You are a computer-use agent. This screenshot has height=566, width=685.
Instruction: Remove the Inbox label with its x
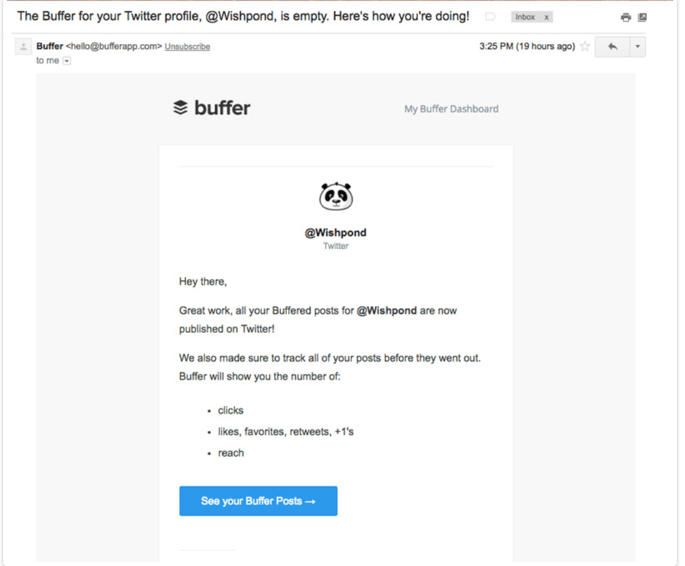point(546,17)
